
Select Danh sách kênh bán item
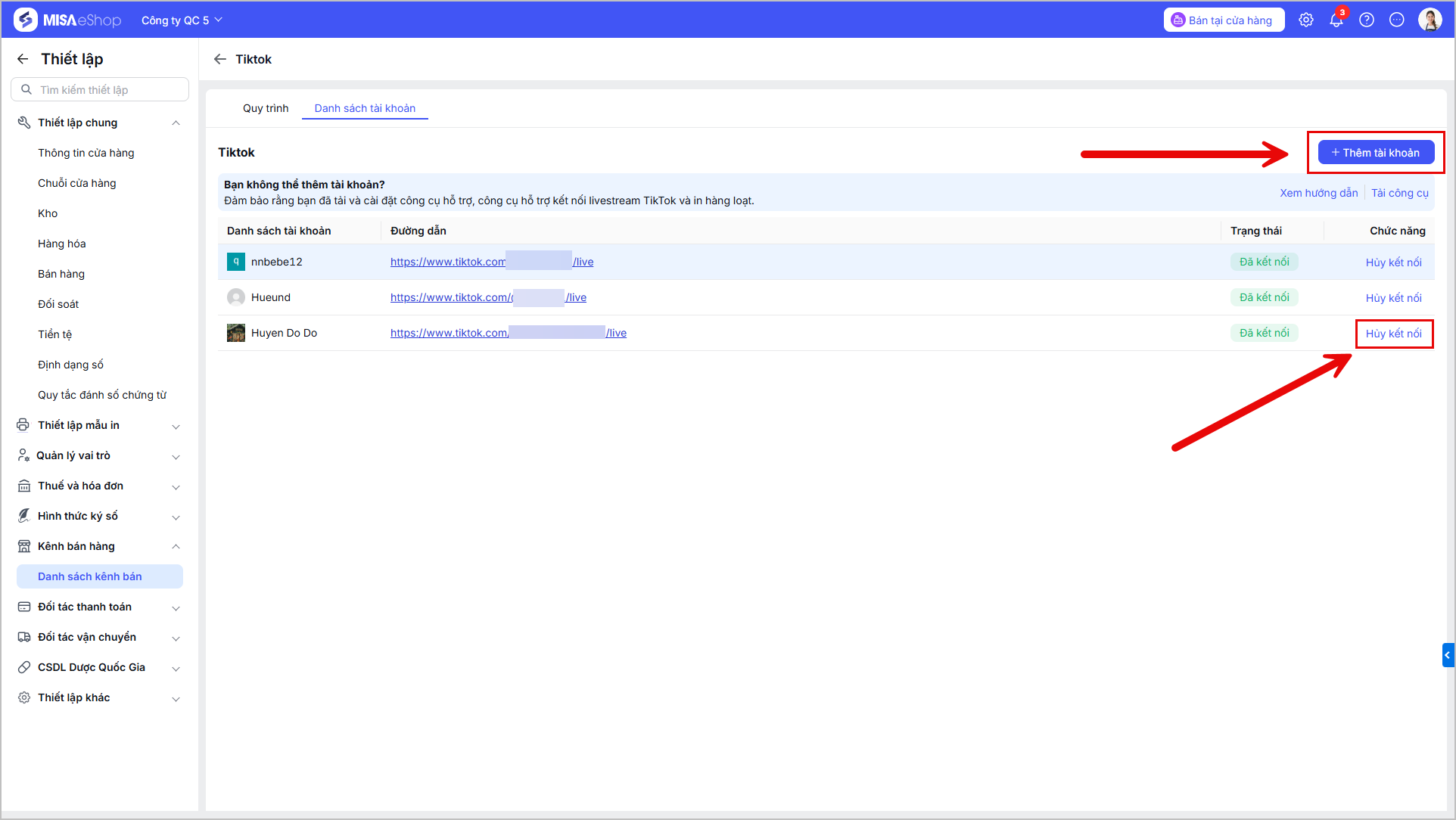click(100, 576)
